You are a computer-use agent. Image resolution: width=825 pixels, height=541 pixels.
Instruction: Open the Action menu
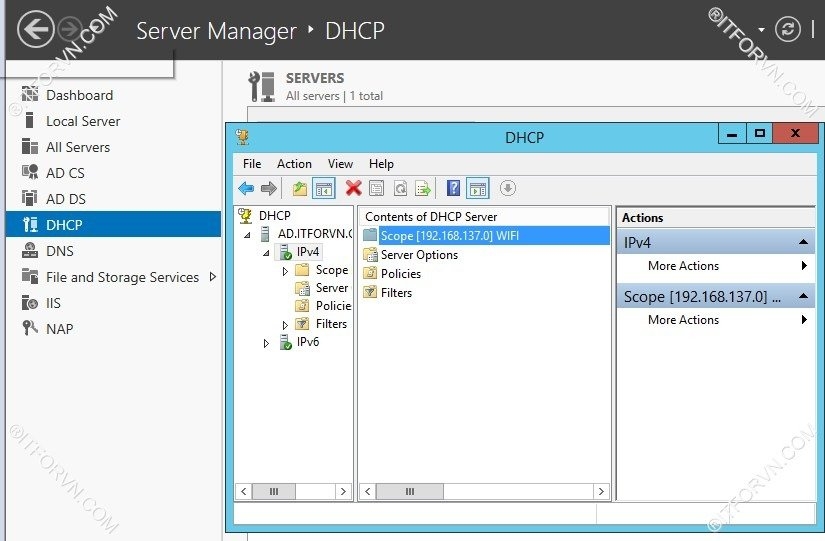[x=294, y=164]
